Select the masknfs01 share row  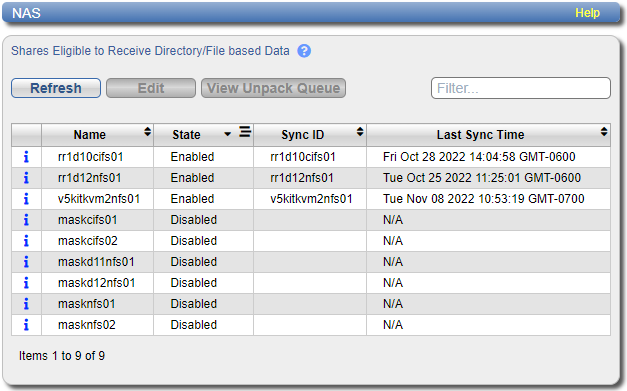click(x=311, y=304)
